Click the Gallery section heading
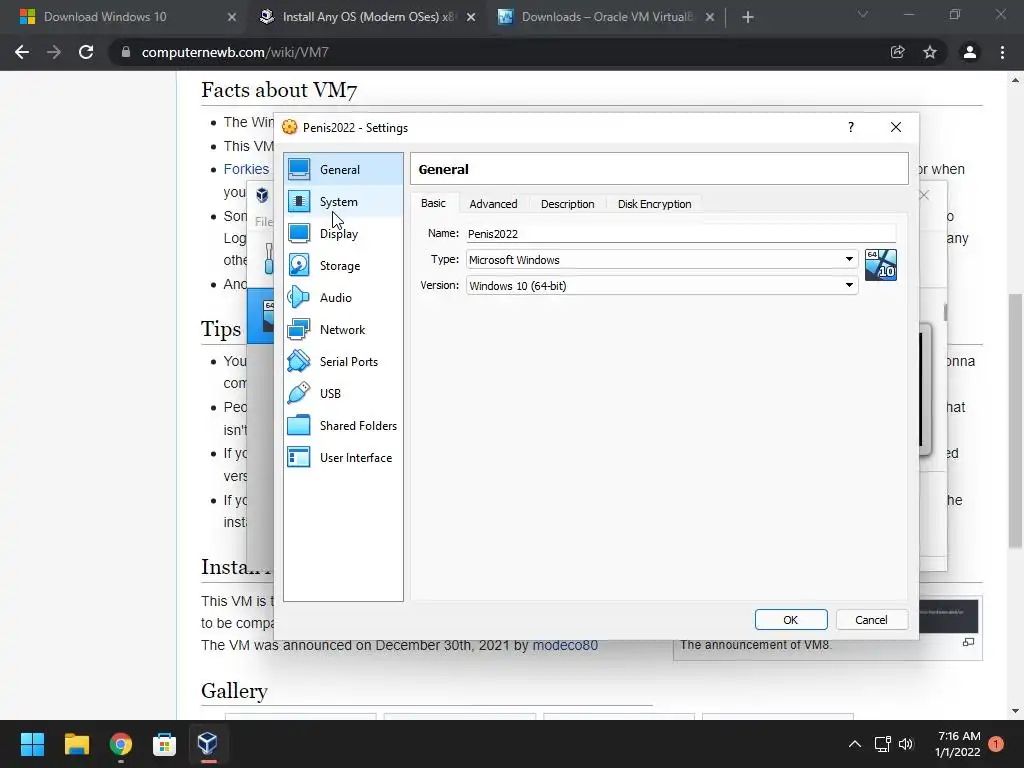 click(234, 691)
